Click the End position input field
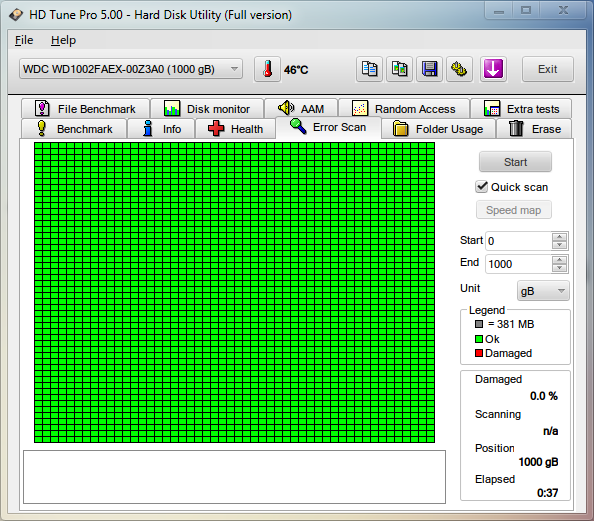 coord(518,264)
